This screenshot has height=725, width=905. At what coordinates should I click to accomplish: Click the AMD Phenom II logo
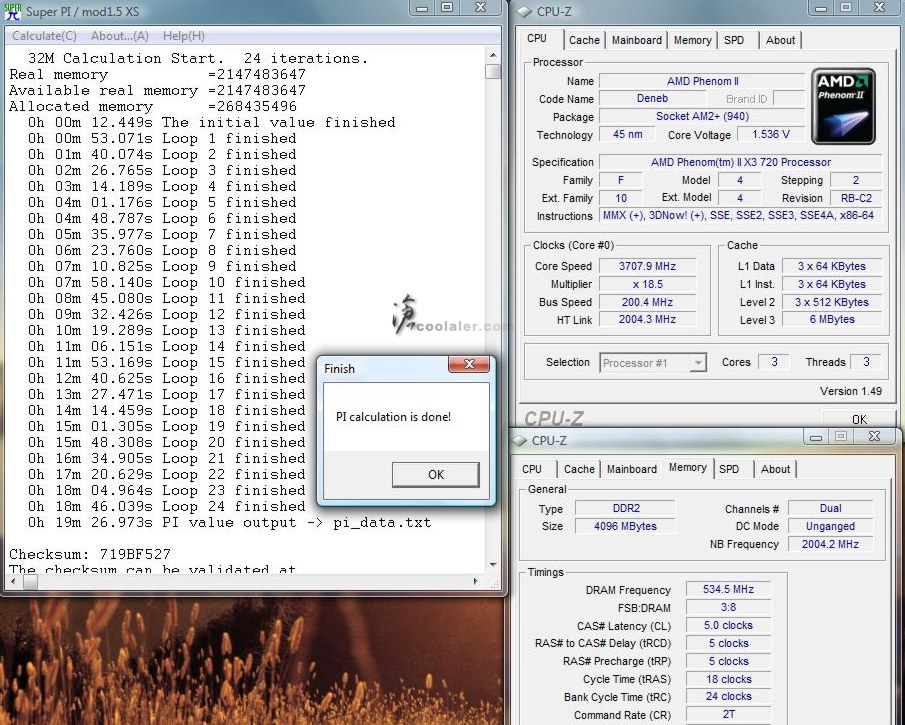(x=843, y=106)
